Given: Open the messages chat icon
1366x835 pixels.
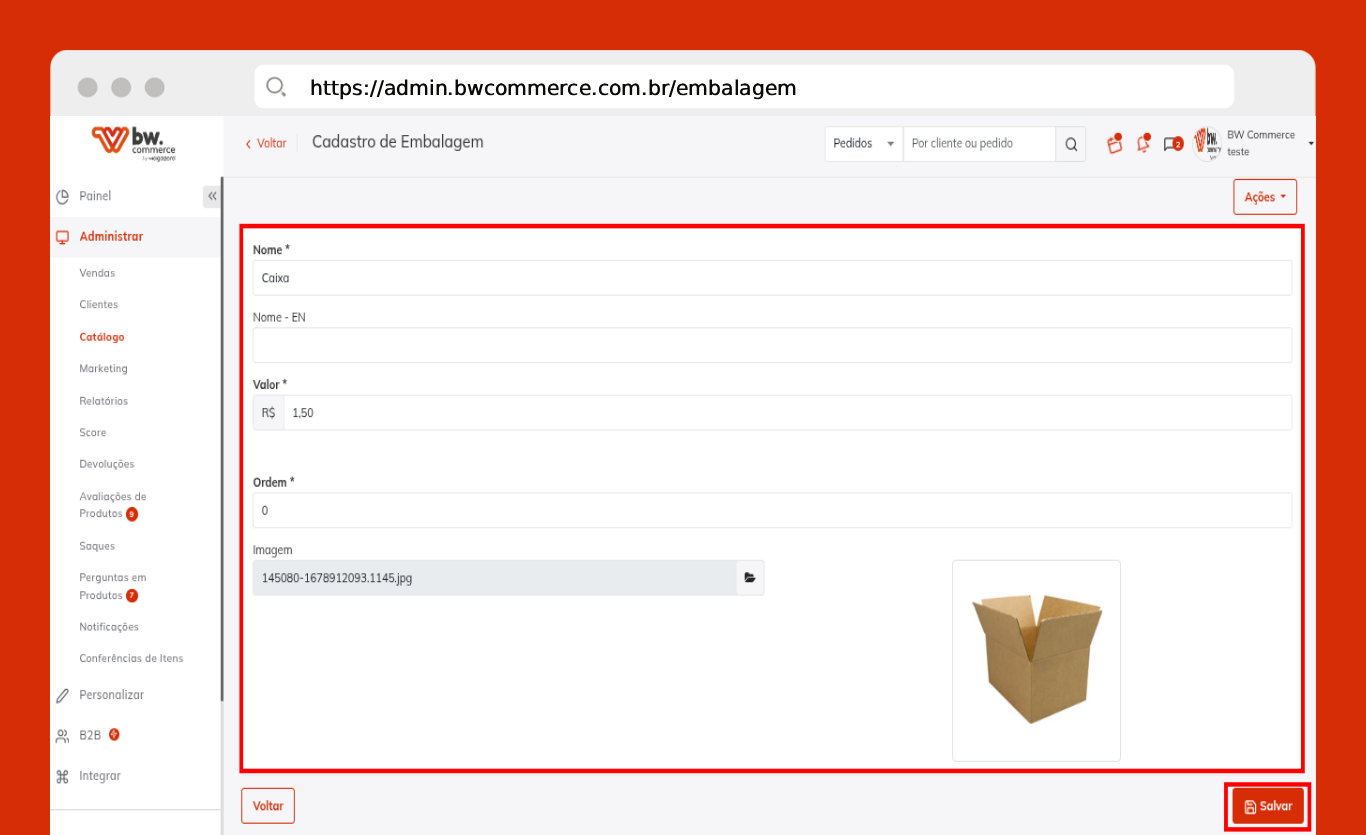Looking at the screenshot, I should coord(1173,144).
